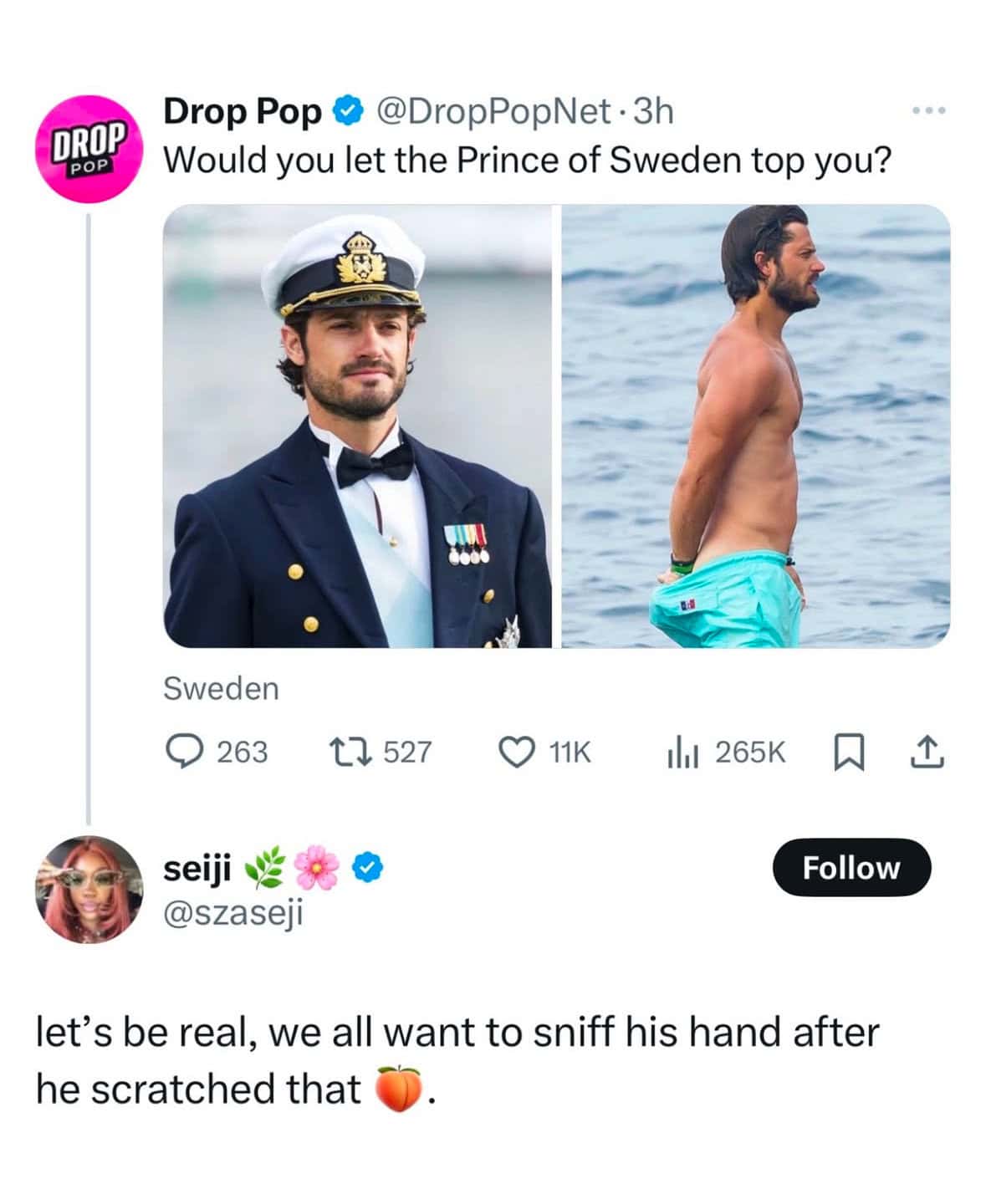
Task: Select the 'Sweden' image caption text
Action: pyautogui.click(x=220, y=689)
